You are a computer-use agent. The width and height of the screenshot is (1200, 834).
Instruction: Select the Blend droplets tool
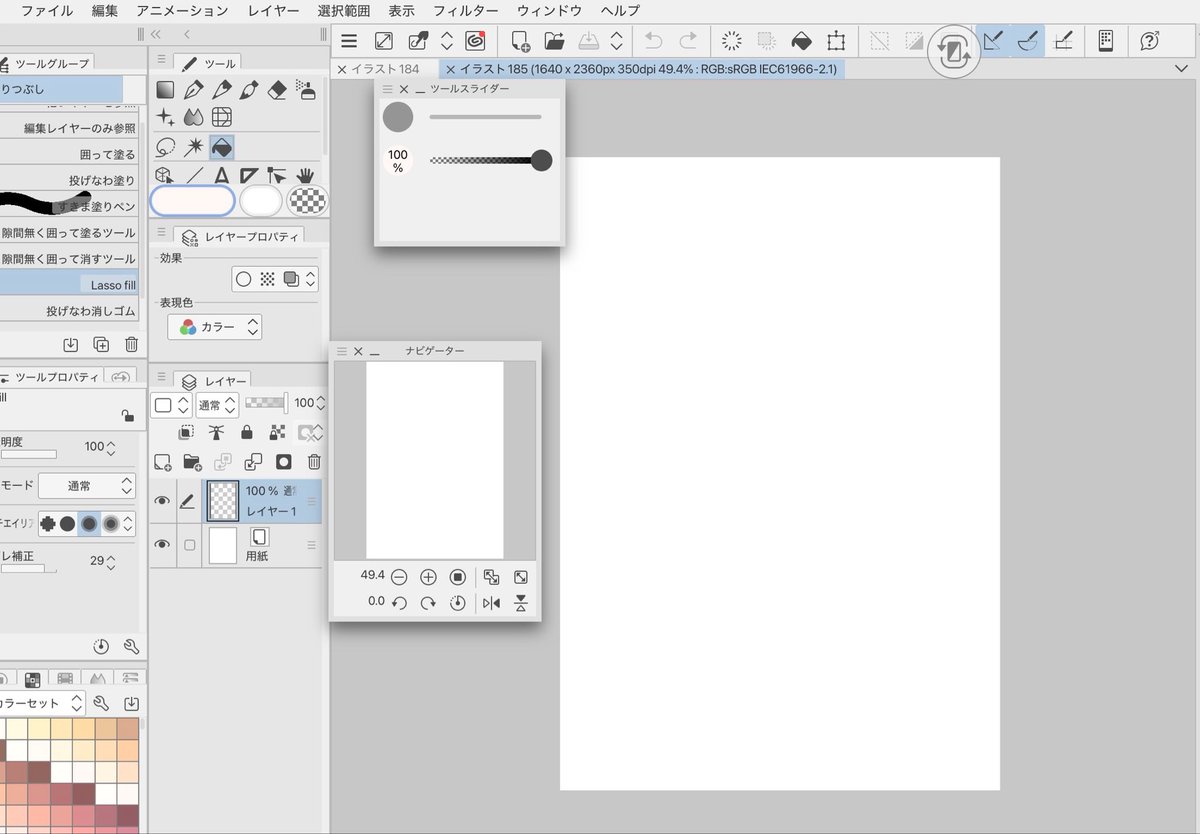coord(193,118)
